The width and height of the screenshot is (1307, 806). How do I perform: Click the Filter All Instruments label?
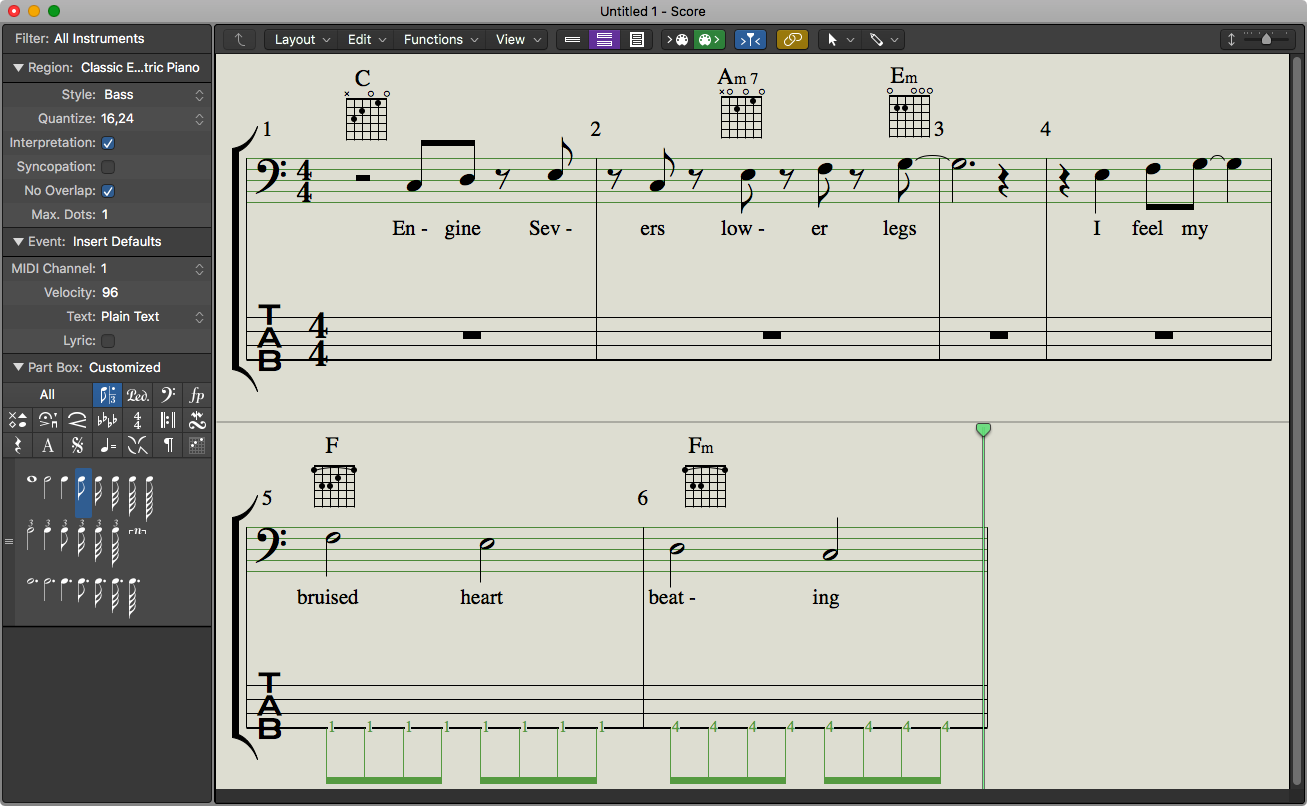(x=80, y=39)
